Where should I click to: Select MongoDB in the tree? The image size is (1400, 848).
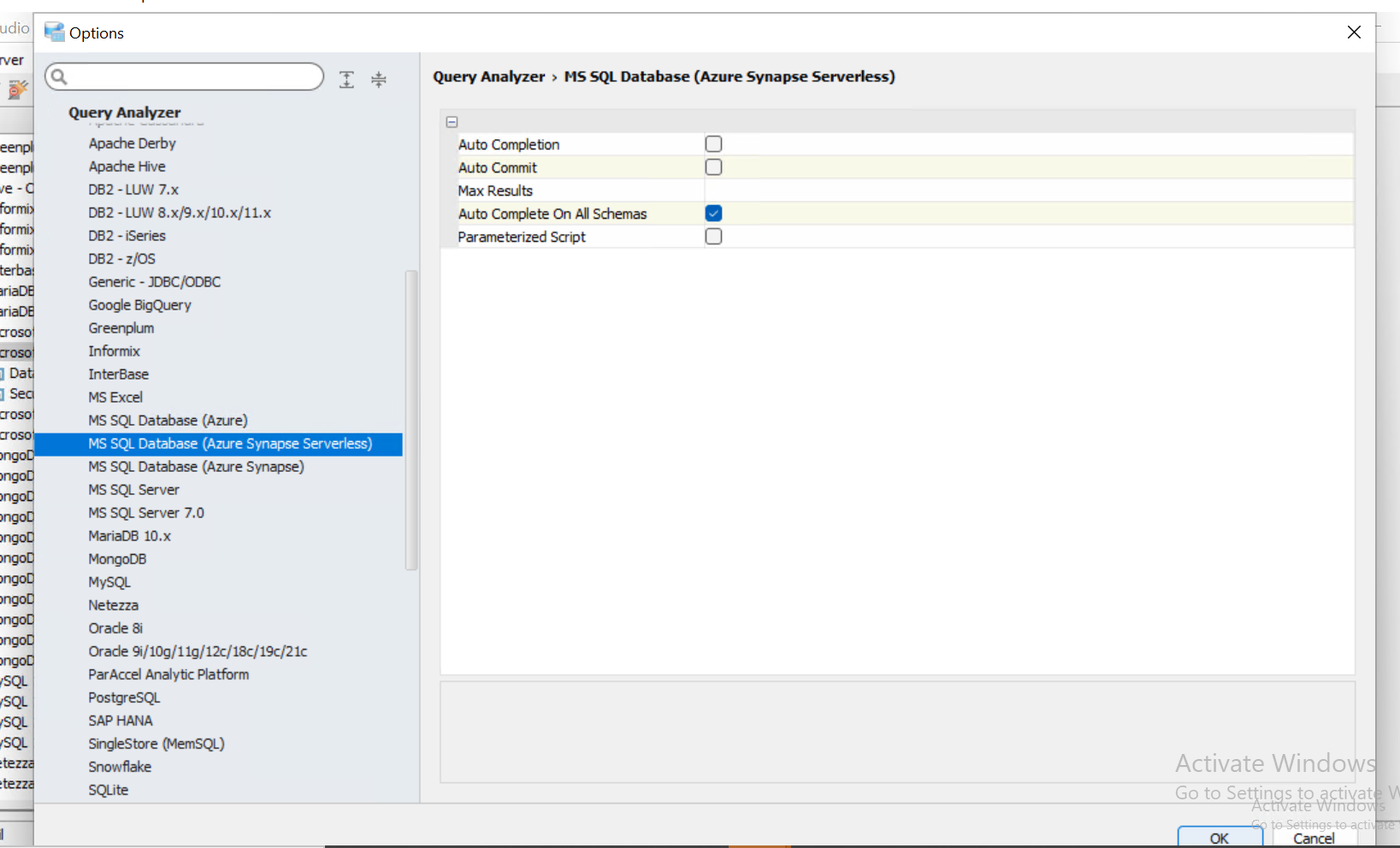point(118,559)
